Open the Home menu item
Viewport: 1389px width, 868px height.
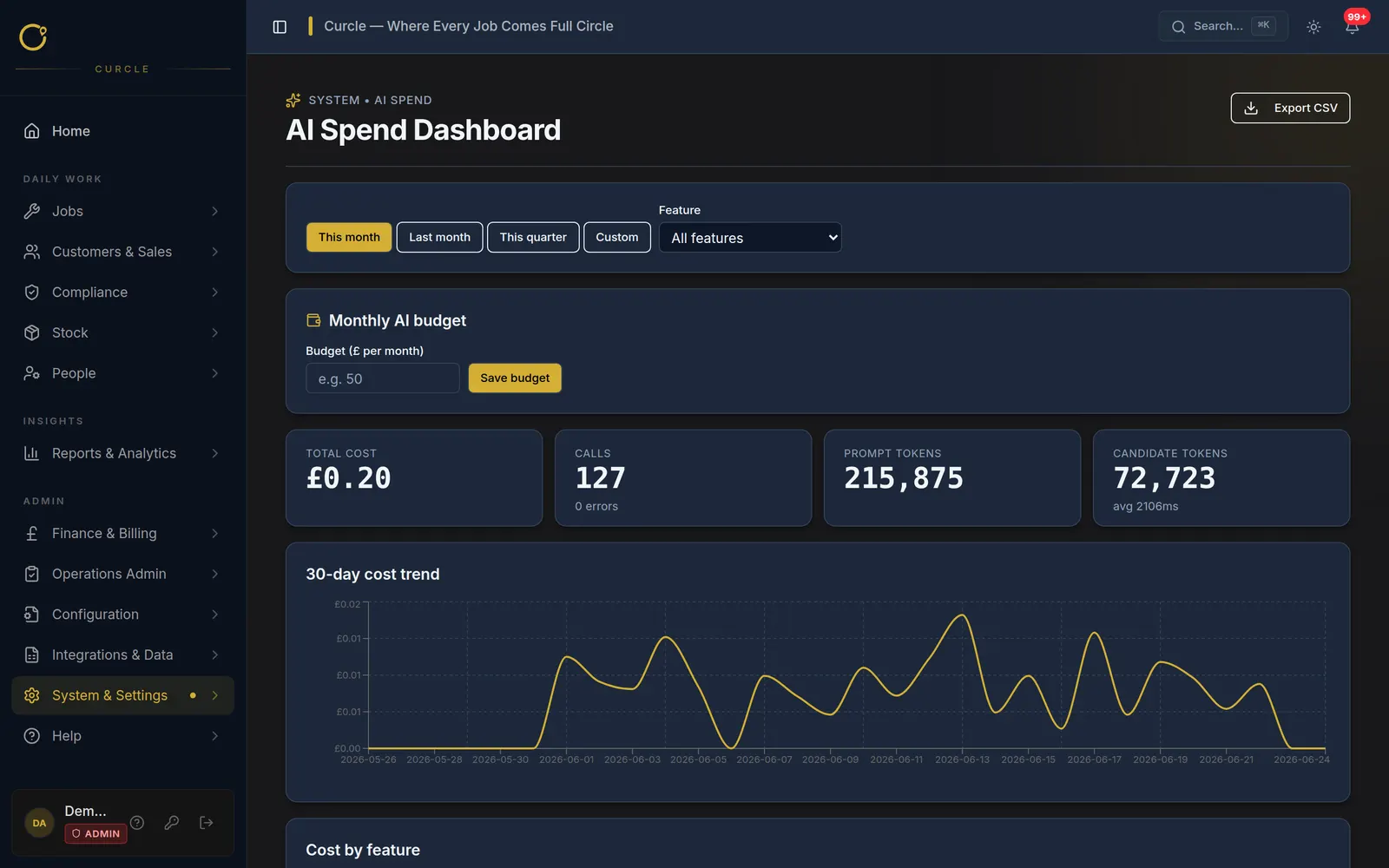tap(123, 131)
